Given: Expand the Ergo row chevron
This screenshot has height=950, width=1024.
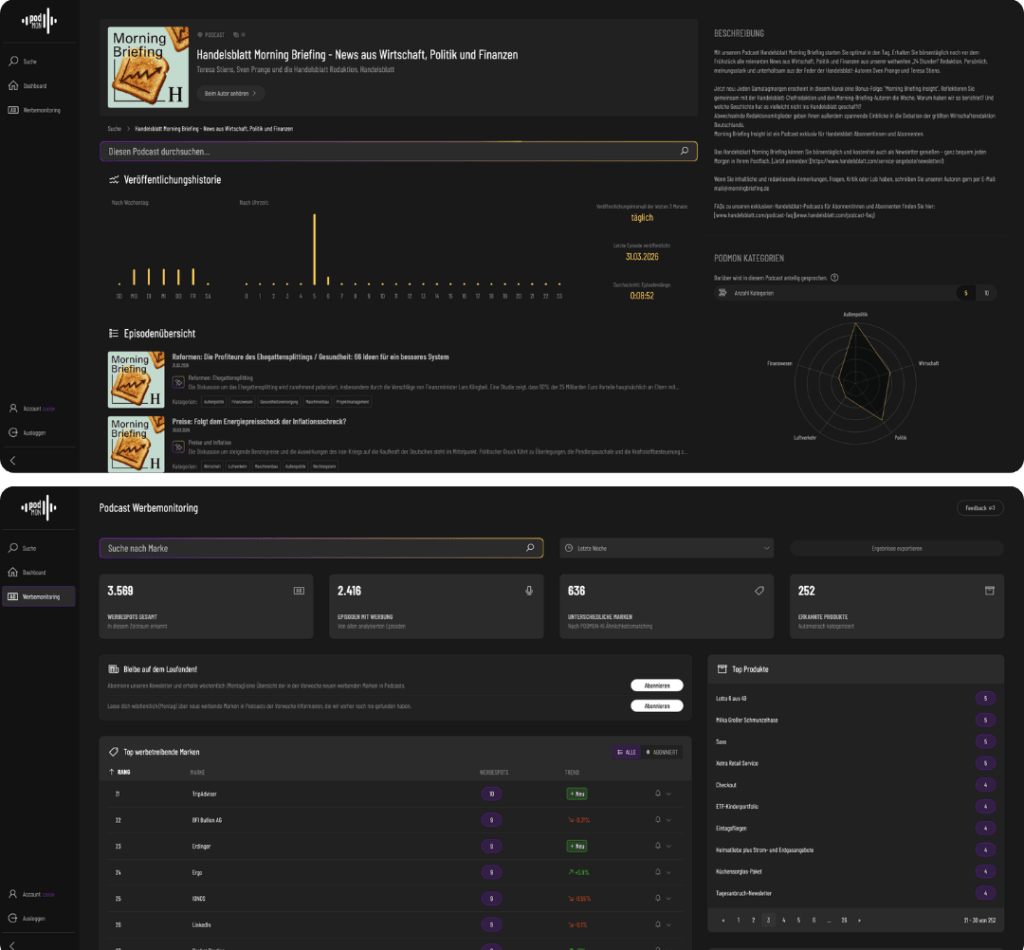Looking at the screenshot, I should pos(668,873).
